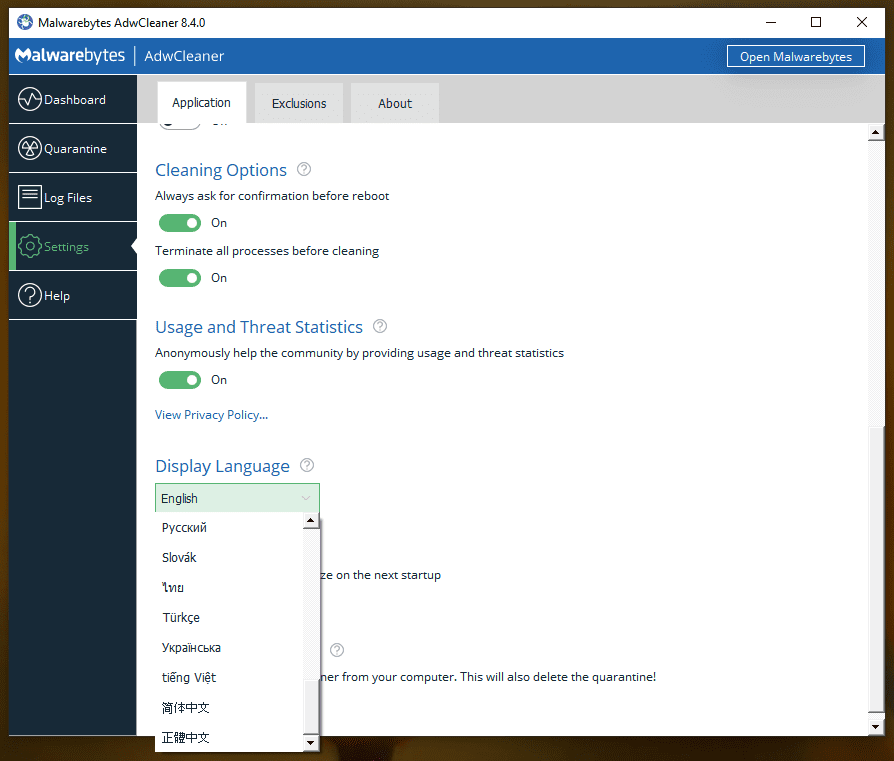Click the Cleaning Options heading

click(x=221, y=170)
